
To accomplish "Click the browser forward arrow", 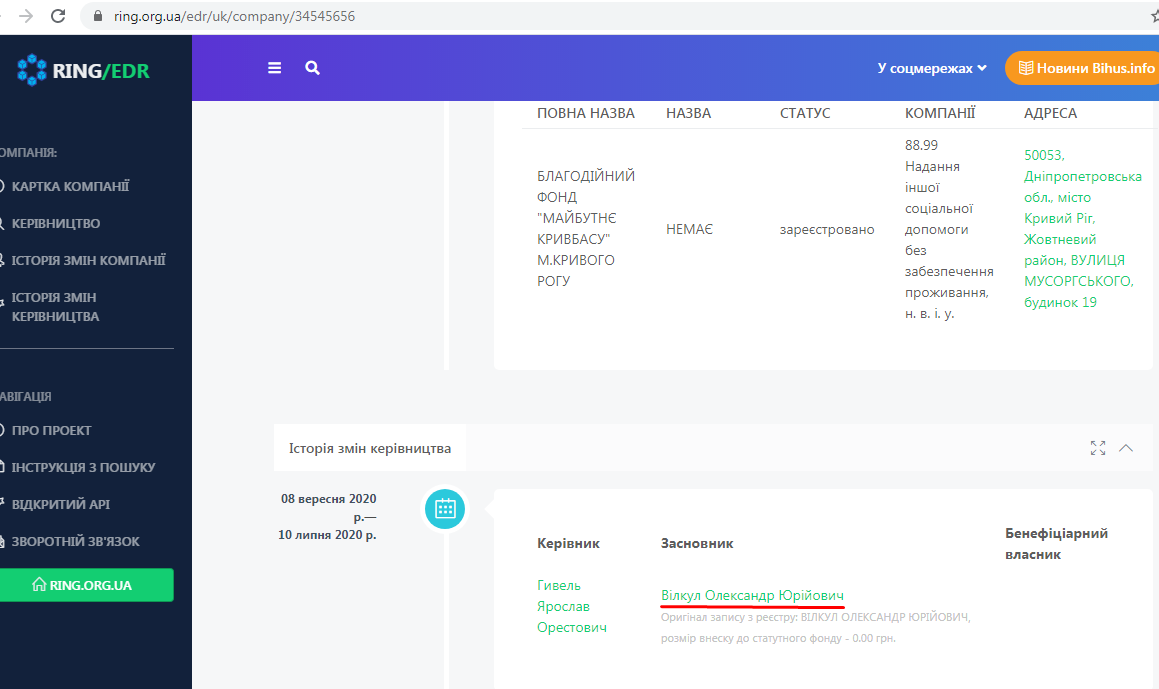I will [x=26, y=16].
